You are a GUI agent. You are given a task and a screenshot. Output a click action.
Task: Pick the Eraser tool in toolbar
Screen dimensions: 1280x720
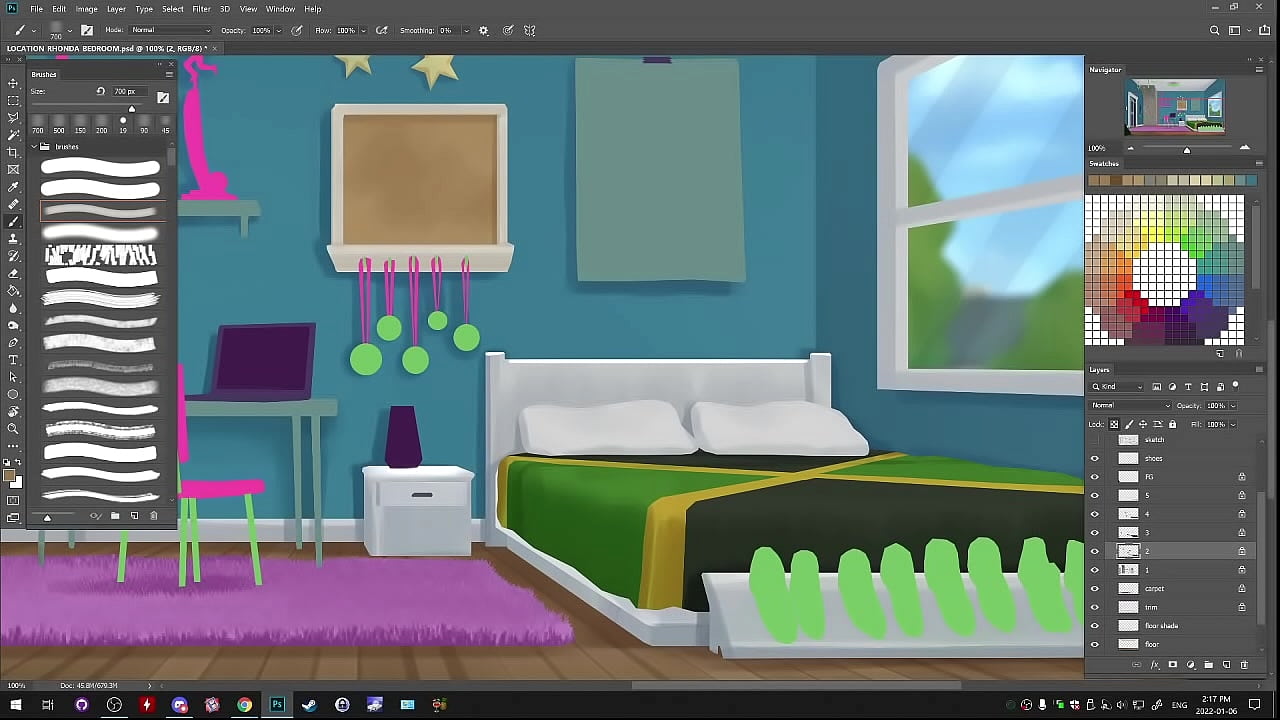[x=13, y=273]
